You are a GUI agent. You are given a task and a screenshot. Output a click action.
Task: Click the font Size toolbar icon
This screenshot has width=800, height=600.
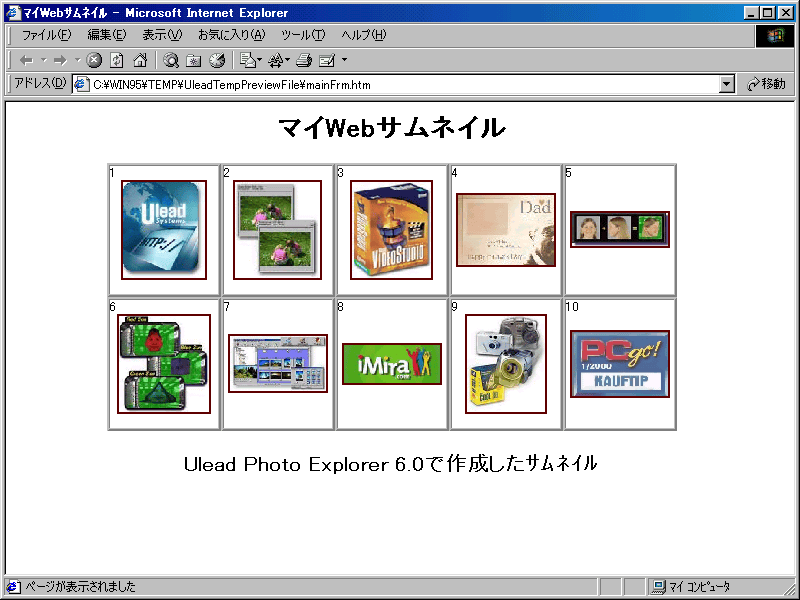click(x=276, y=60)
